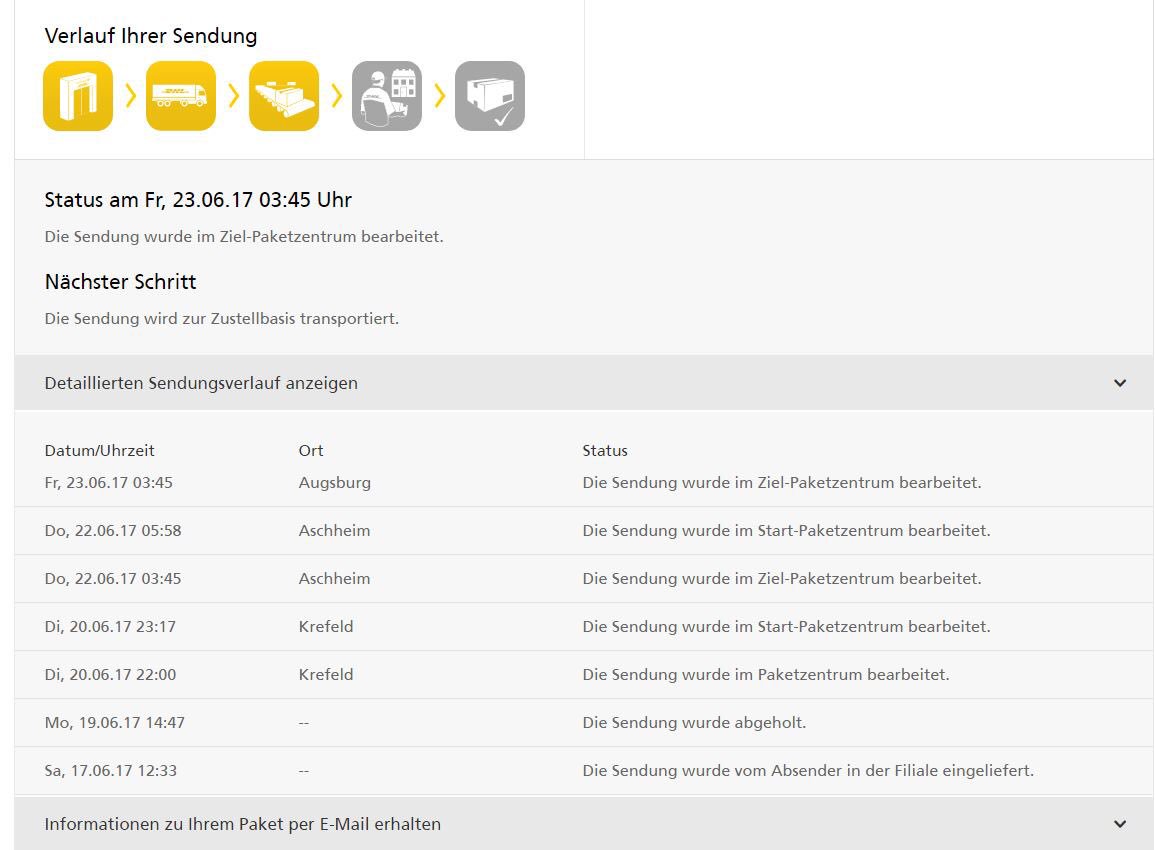This screenshot has width=1155, height=850.
Task: Click the arrow between truck and conveyor icons
Action: coord(231,95)
